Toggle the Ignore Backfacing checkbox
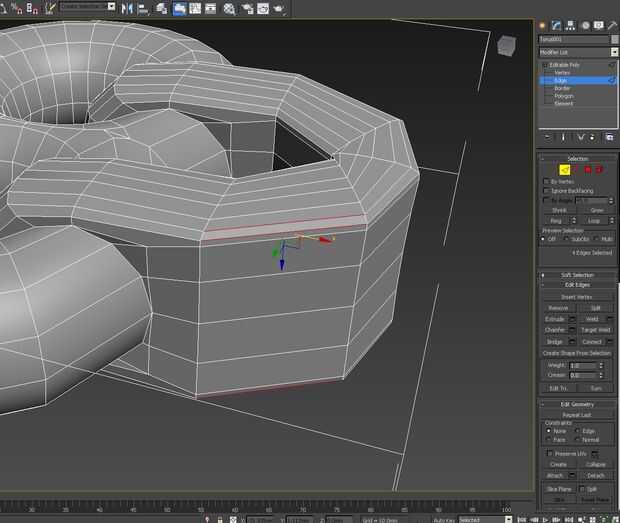The width and height of the screenshot is (620, 523). coord(545,190)
